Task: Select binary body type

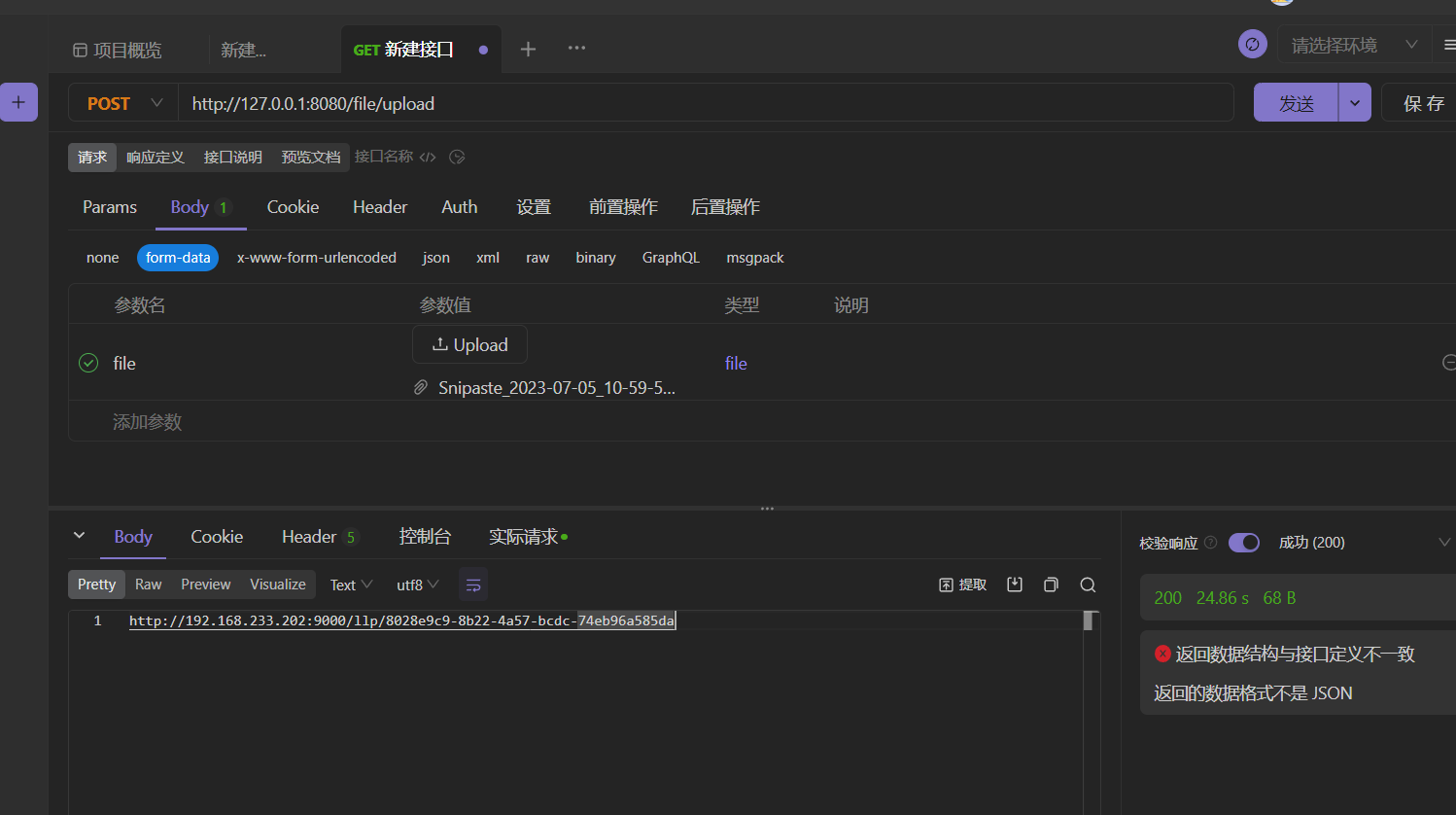Action: pyautogui.click(x=596, y=258)
